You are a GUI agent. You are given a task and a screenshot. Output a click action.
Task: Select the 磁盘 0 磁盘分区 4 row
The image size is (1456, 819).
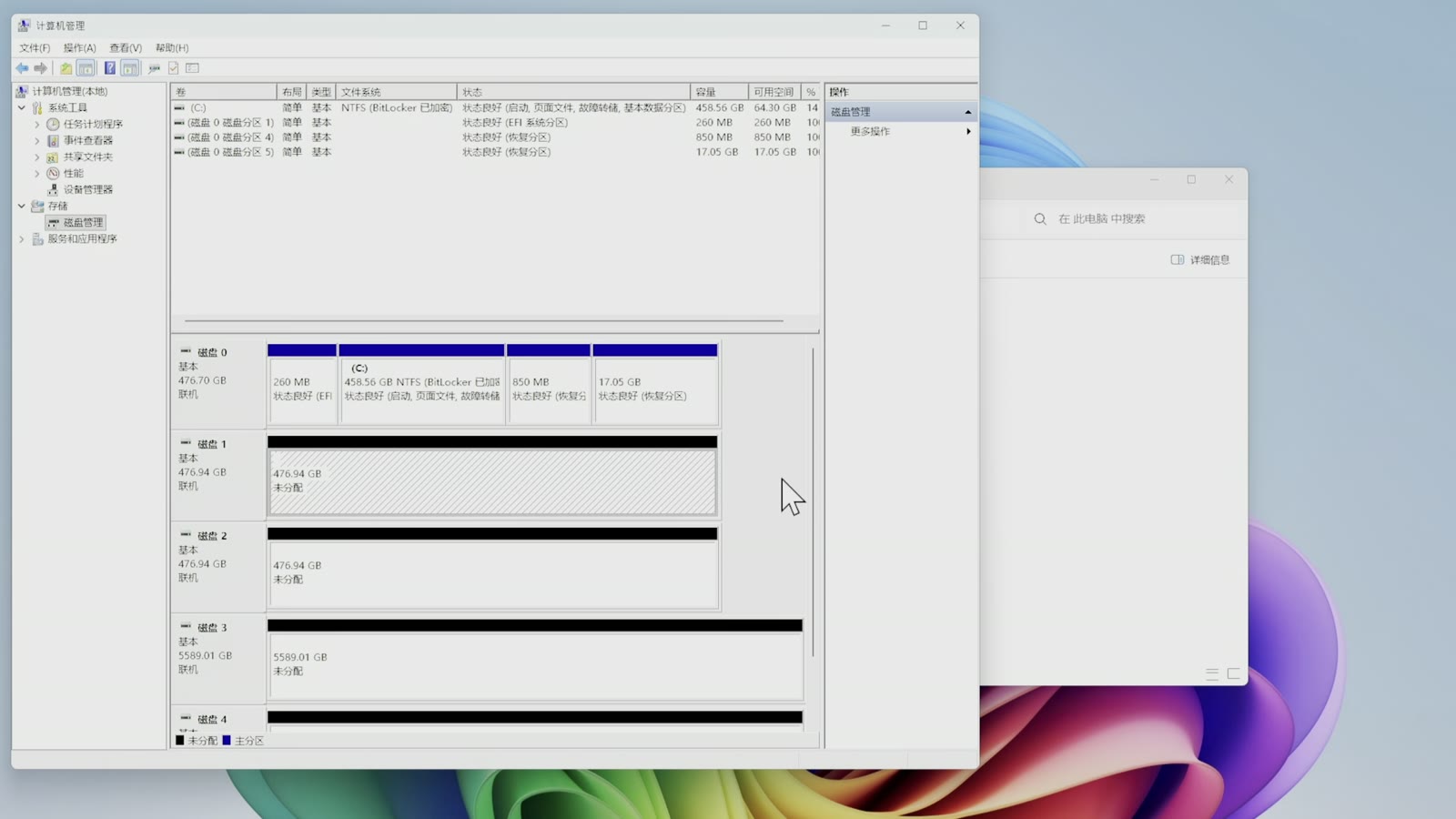click(496, 137)
